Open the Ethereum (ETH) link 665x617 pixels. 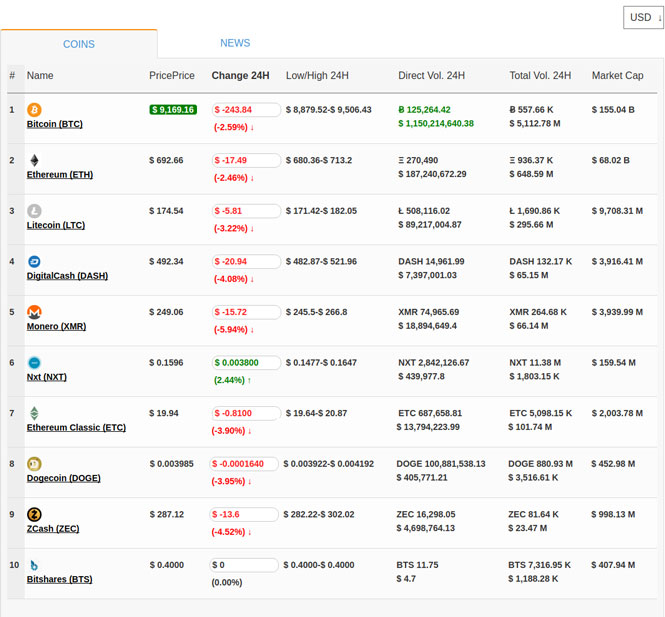click(60, 175)
